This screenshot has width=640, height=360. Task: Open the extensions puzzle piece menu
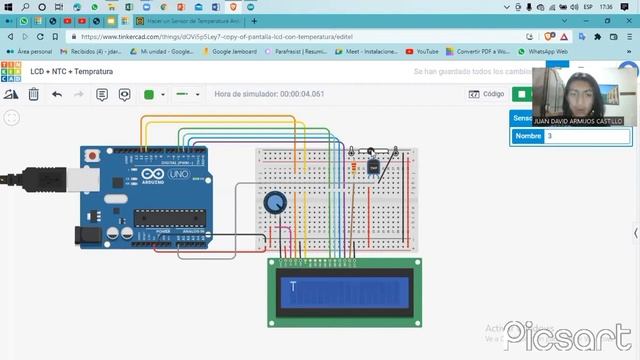click(598, 37)
